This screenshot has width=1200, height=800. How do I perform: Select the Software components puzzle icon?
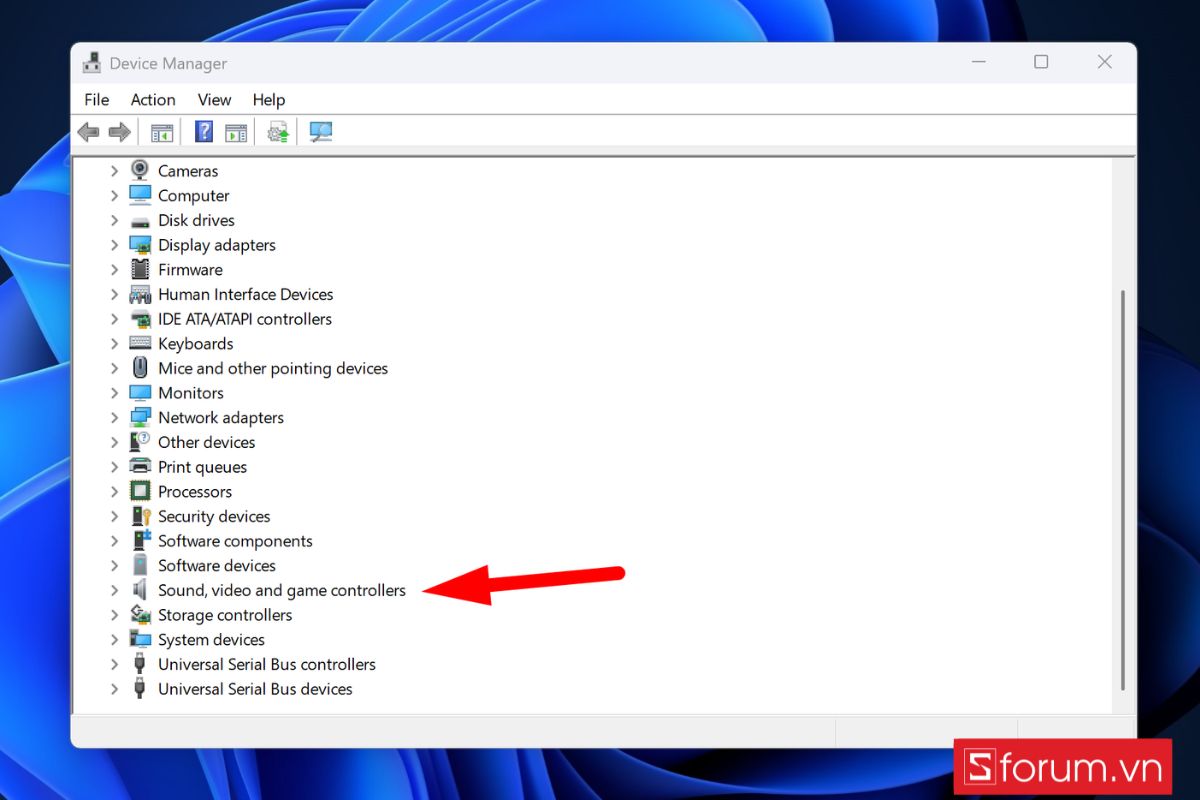[x=140, y=541]
